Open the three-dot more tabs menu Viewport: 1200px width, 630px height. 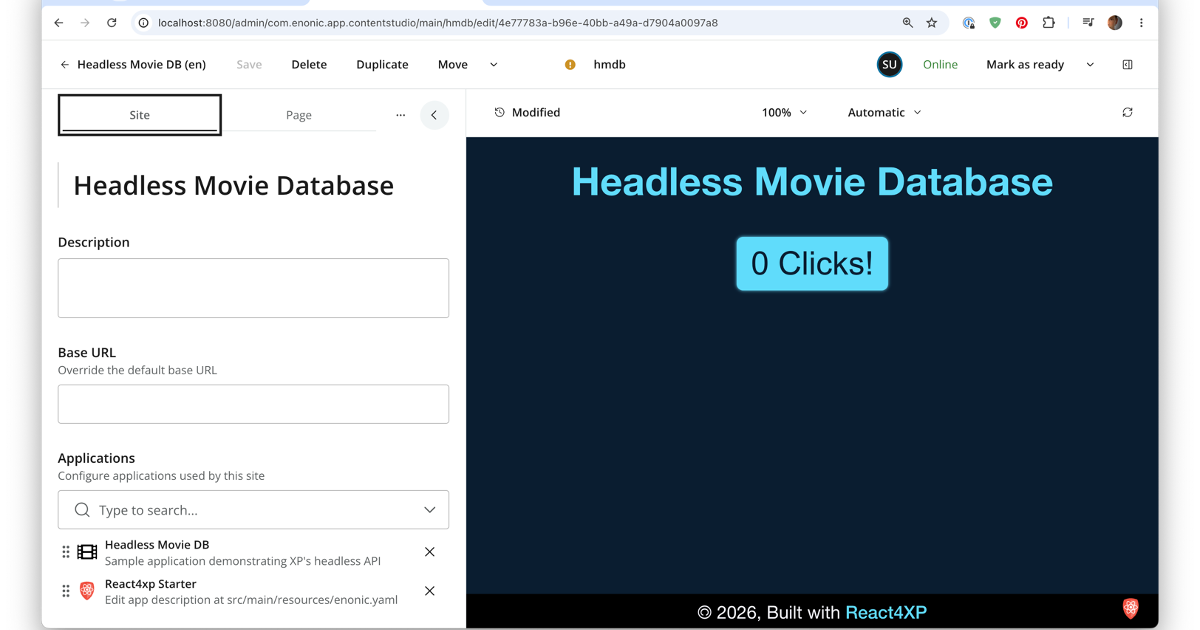(x=401, y=115)
